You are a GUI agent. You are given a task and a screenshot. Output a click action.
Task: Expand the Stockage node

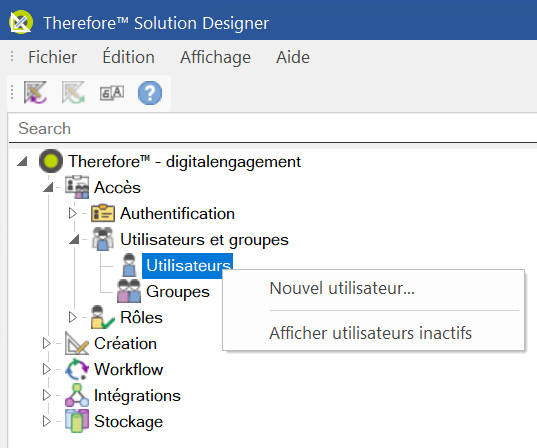47,421
